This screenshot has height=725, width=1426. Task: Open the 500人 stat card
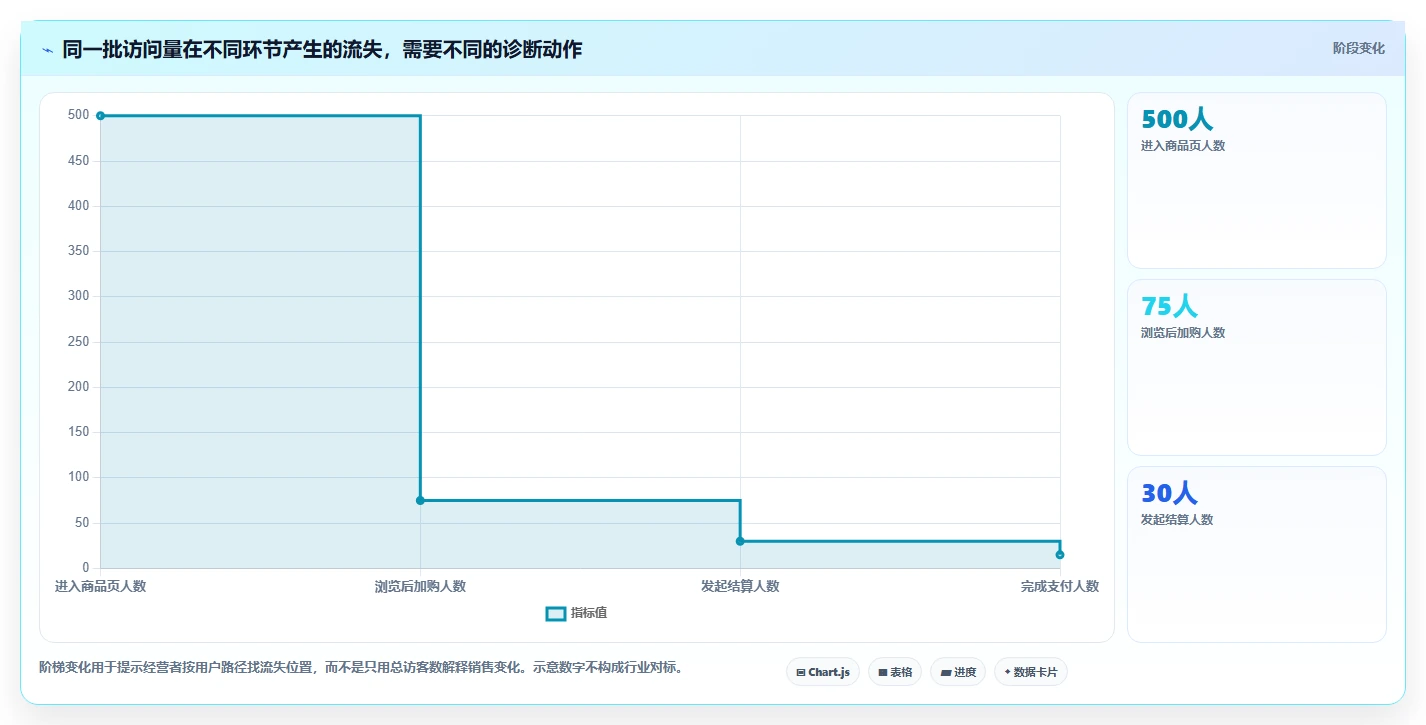click(x=1256, y=180)
